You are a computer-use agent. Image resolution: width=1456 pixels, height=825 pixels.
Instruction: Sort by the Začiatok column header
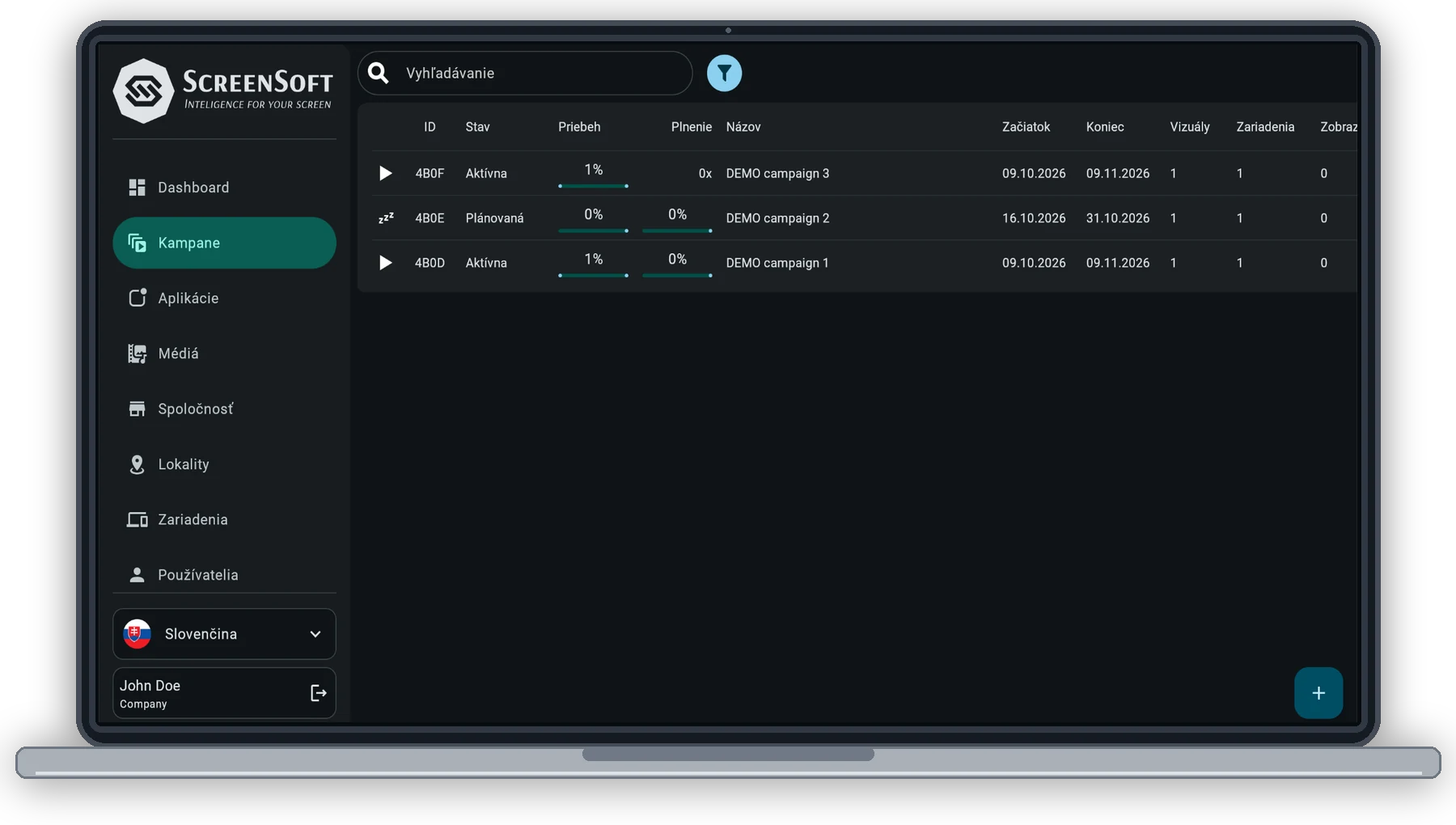click(1026, 127)
